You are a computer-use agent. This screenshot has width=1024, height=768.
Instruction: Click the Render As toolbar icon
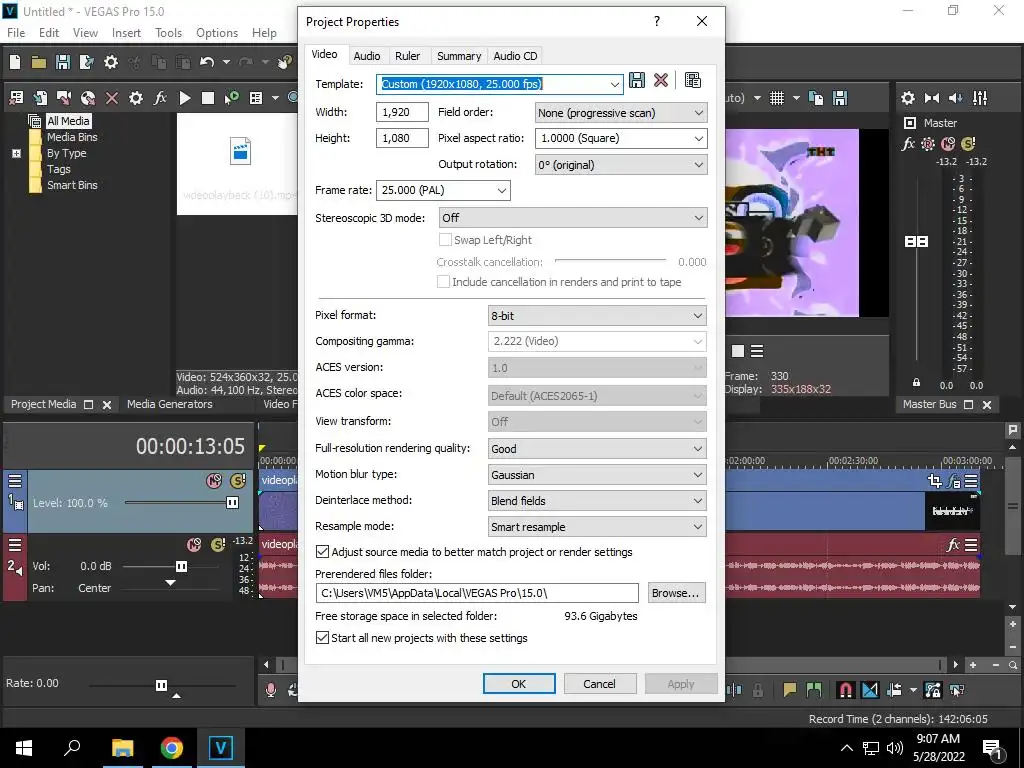(86, 62)
